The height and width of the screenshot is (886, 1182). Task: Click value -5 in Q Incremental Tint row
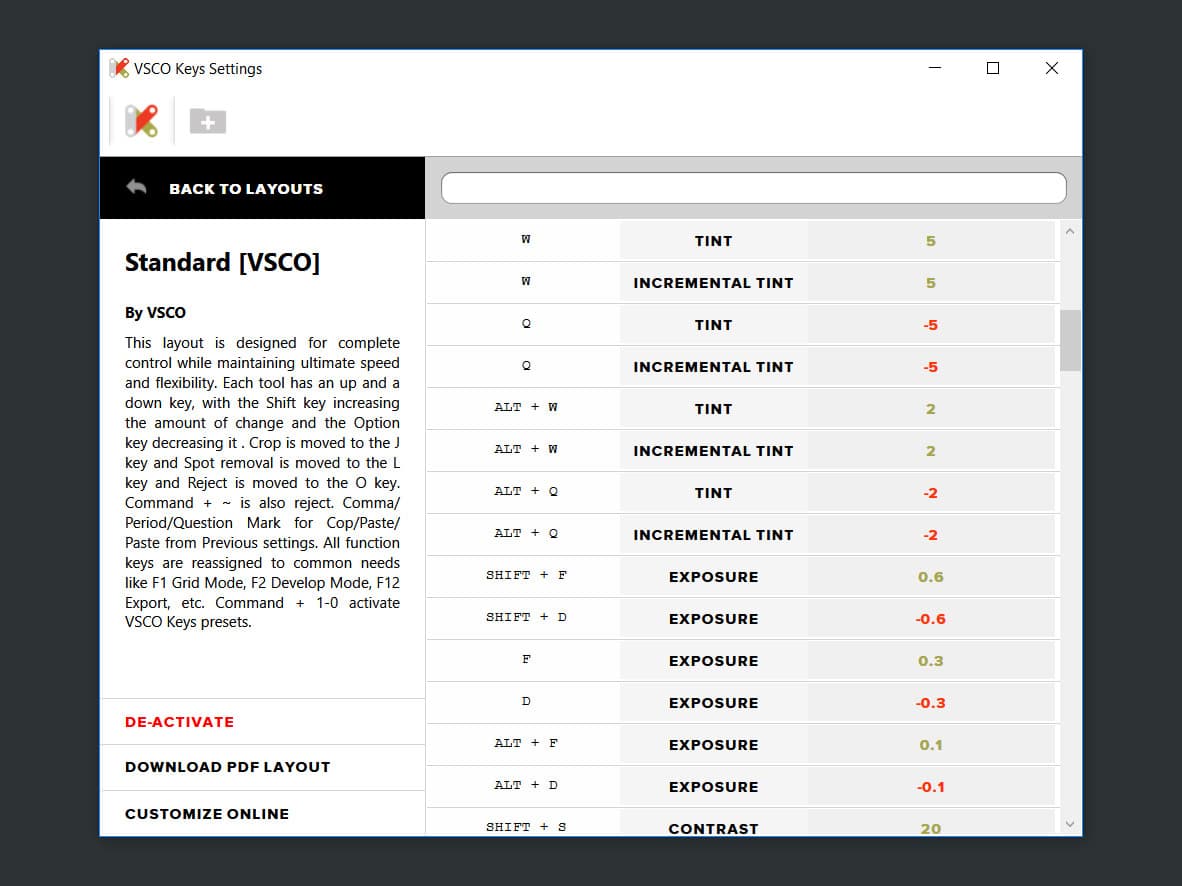930,367
